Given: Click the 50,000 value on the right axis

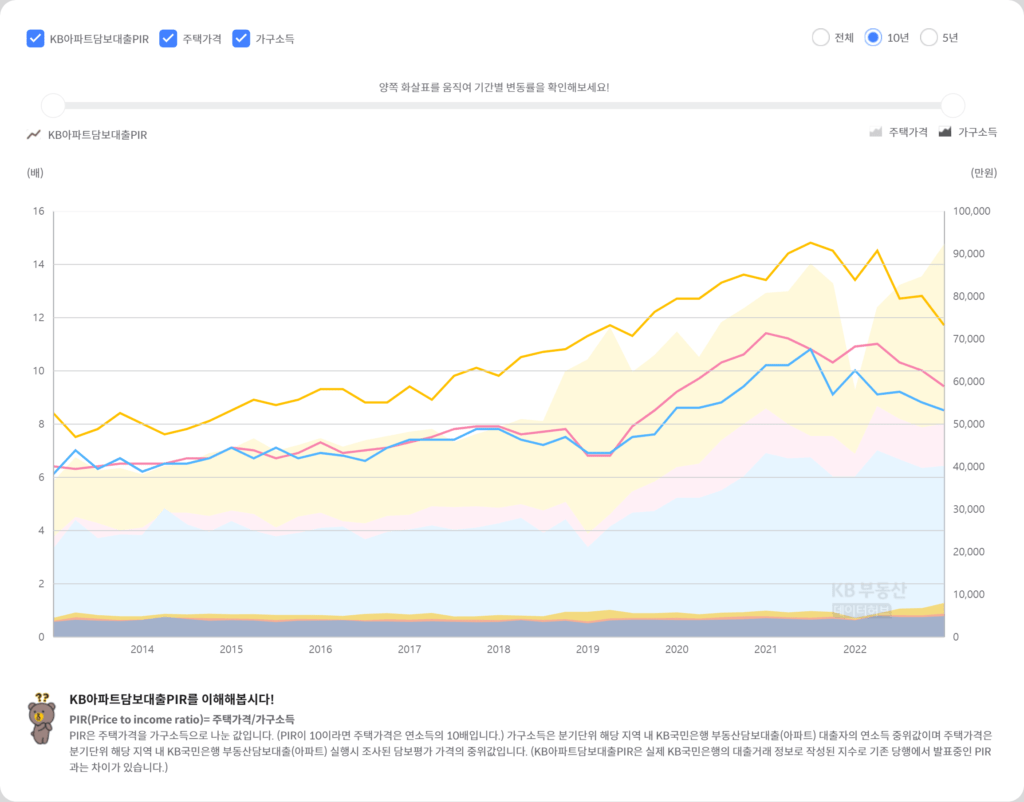Looking at the screenshot, I should click(969, 424).
